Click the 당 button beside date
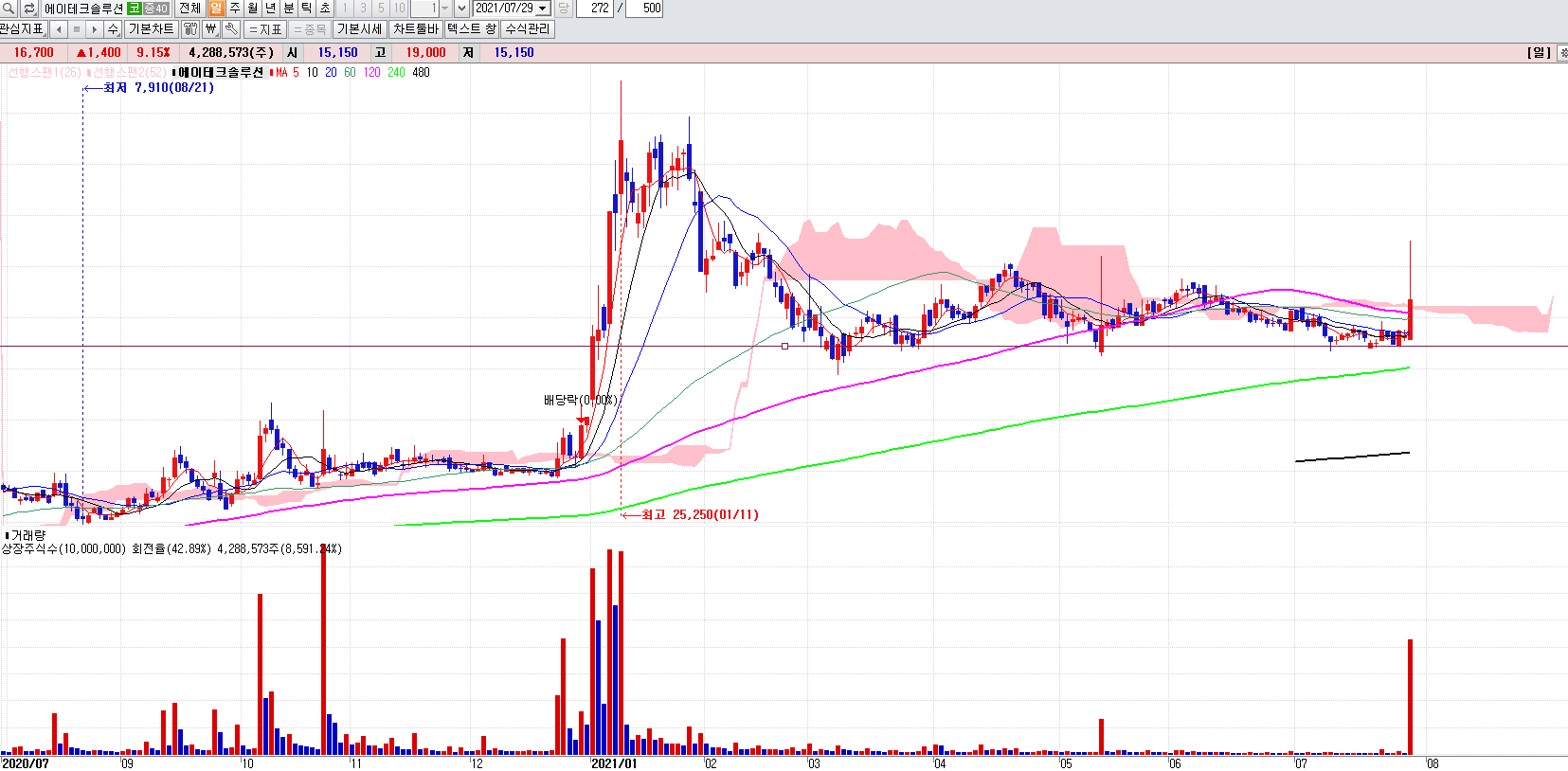The height and width of the screenshot is (771, 1568). (563, 9)
